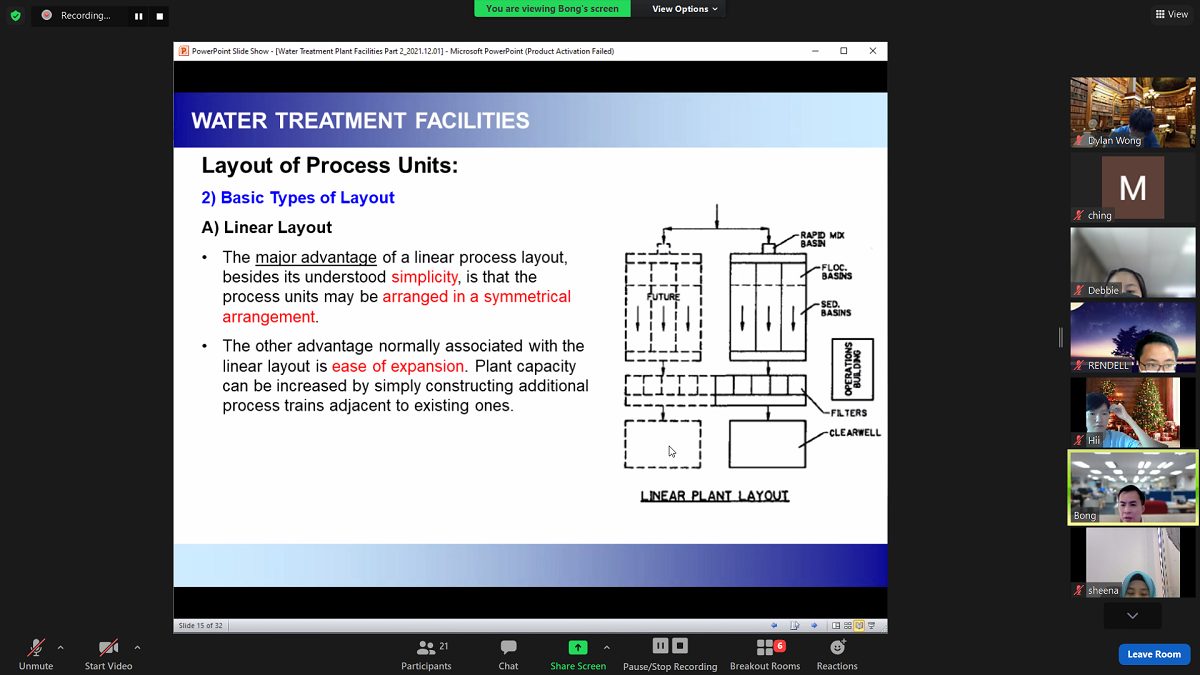
Task: Click the 'FUTURE' dashed basin in diagram
Action: (663, 306)
